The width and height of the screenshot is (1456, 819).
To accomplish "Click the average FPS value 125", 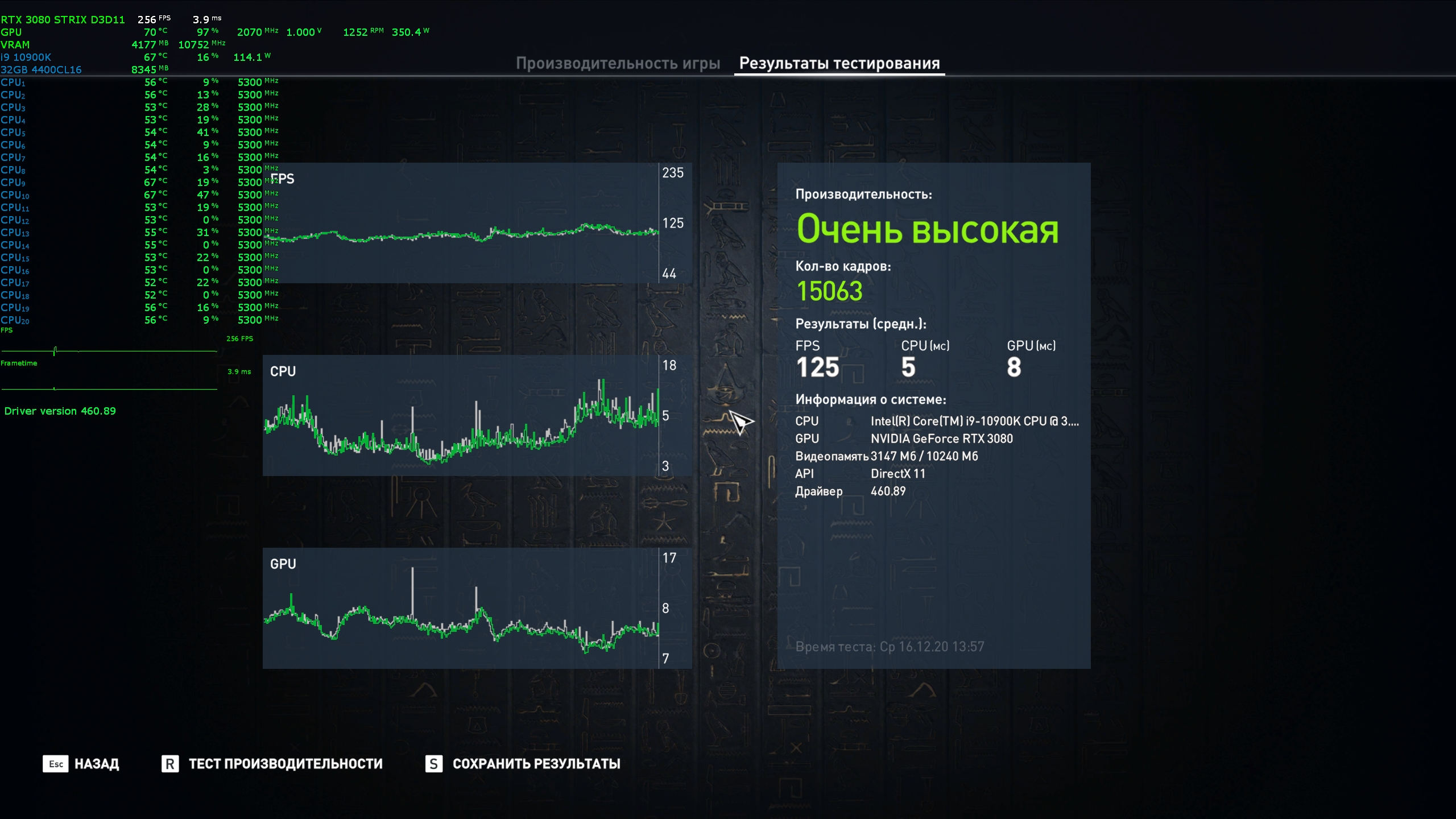I will coord(817,367).
